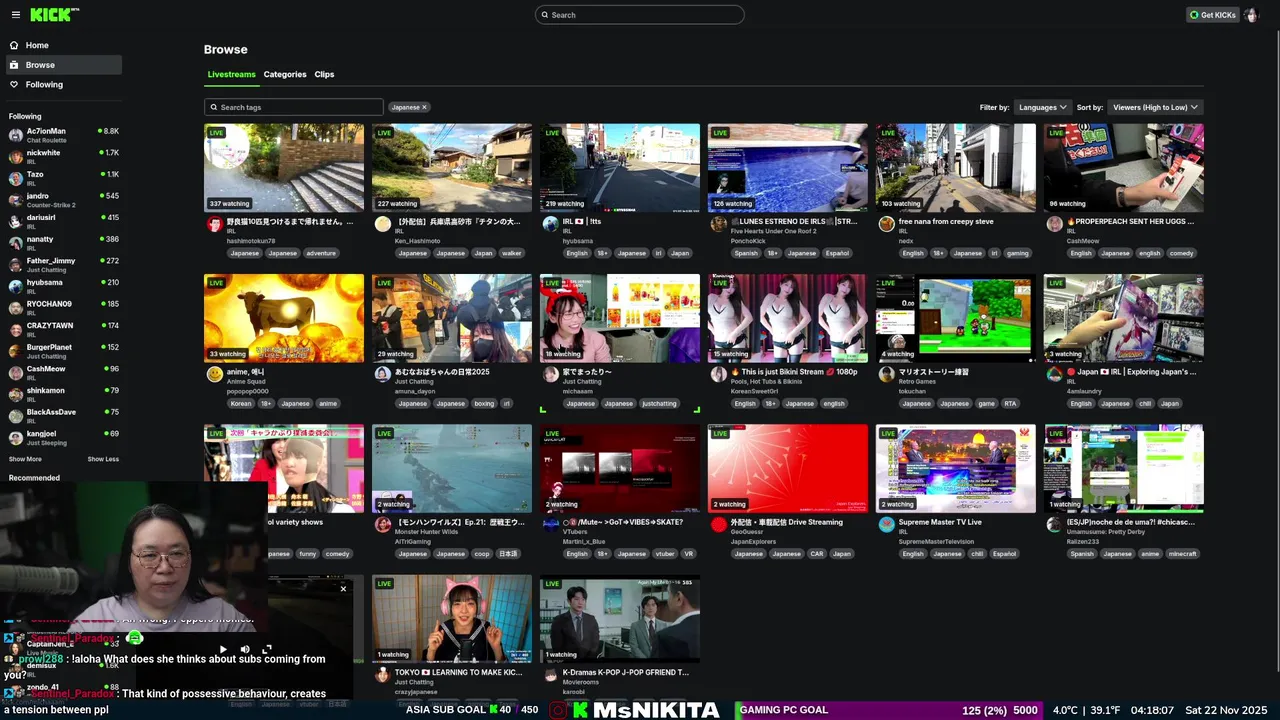Switch to the Clips tab
This screenshot has width=1280, height=720.
tap(324, 74)
